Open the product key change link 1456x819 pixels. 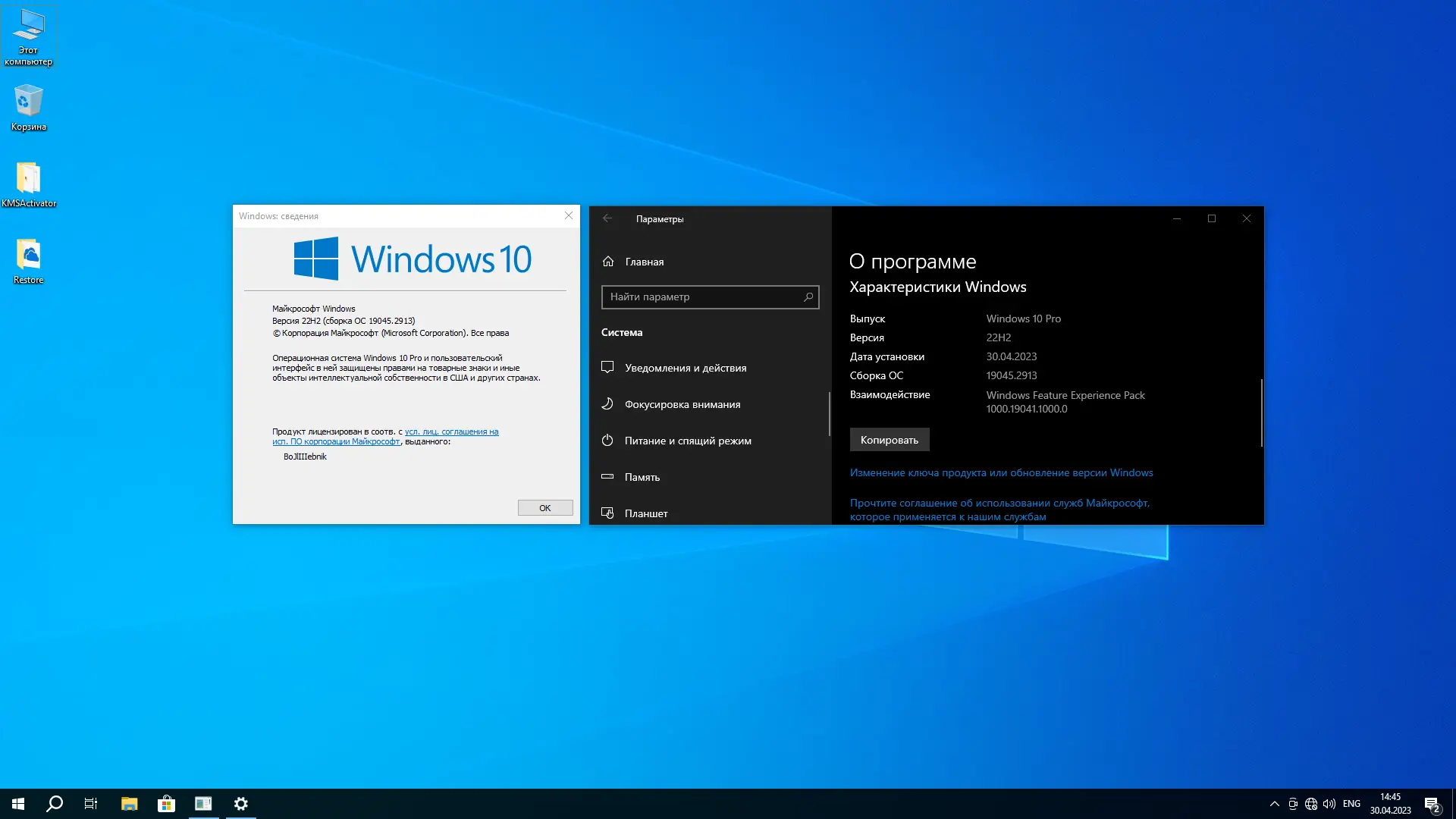(1001, 472)
